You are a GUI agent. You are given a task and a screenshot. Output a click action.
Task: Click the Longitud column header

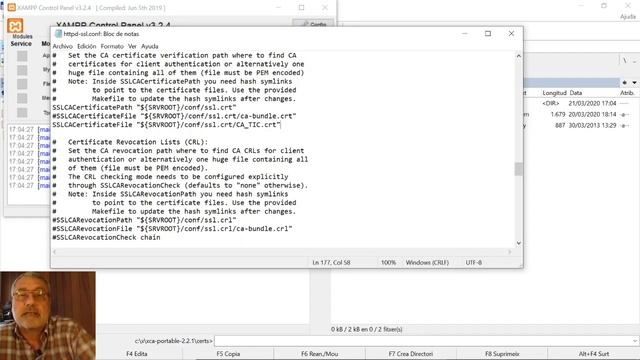pos(554,93)
